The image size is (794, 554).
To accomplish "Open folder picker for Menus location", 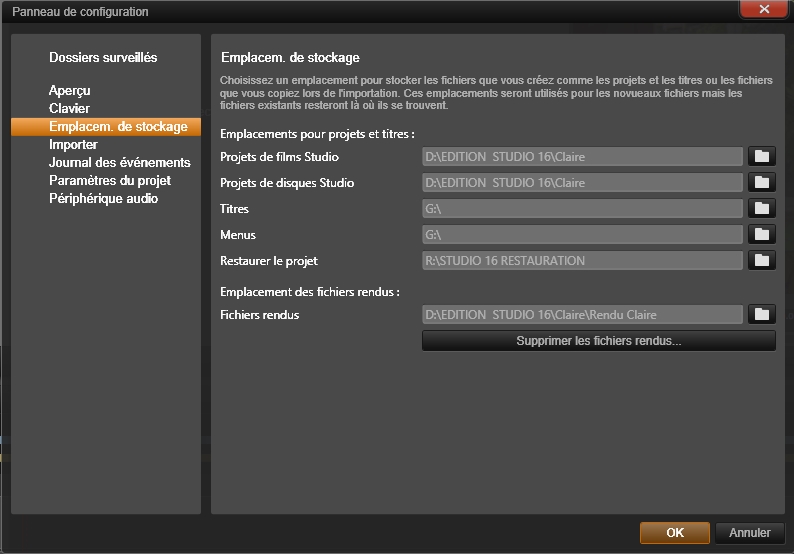I will (x=762, y=234).
